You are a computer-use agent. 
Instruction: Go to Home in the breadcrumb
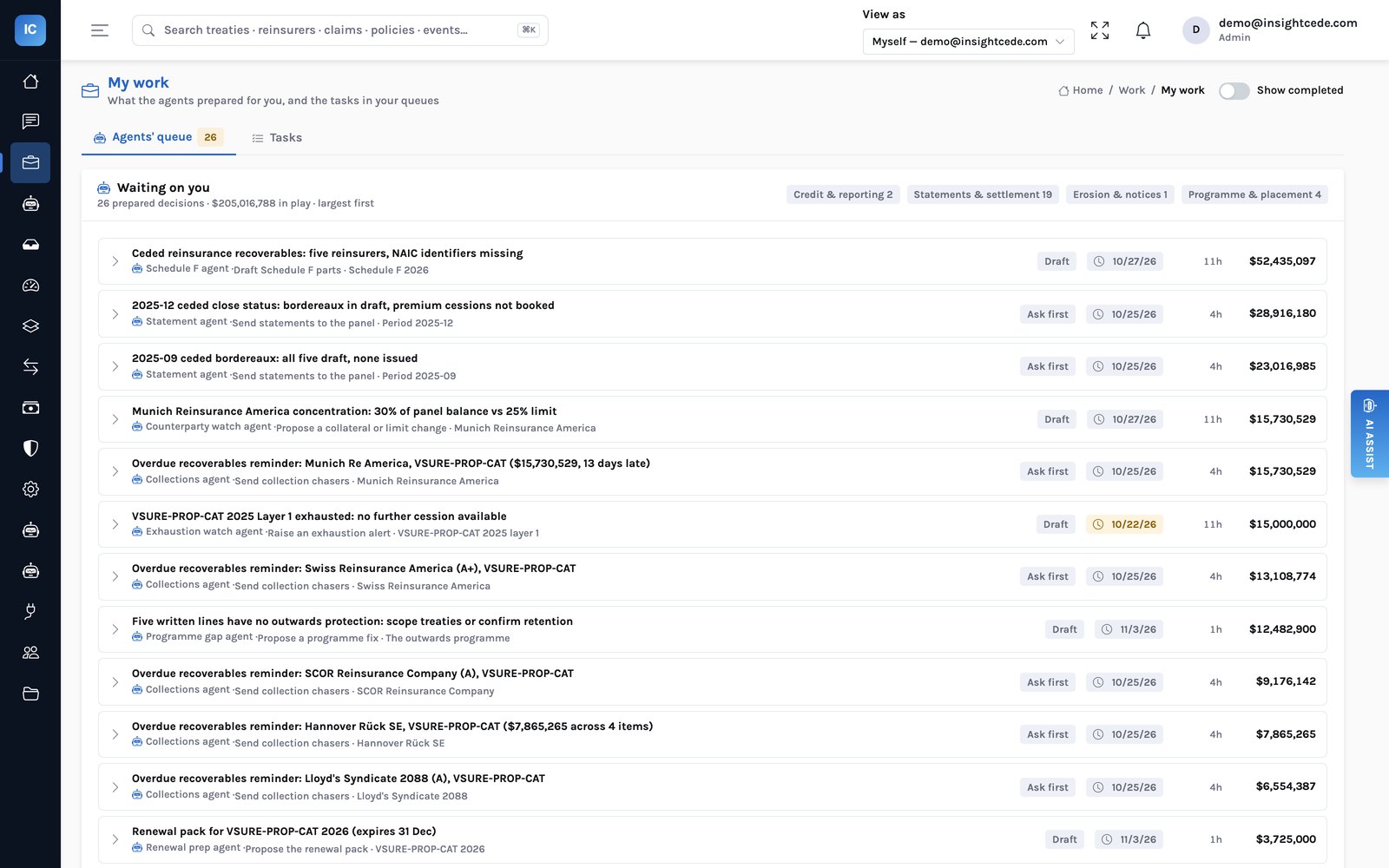click(1081, 90)
